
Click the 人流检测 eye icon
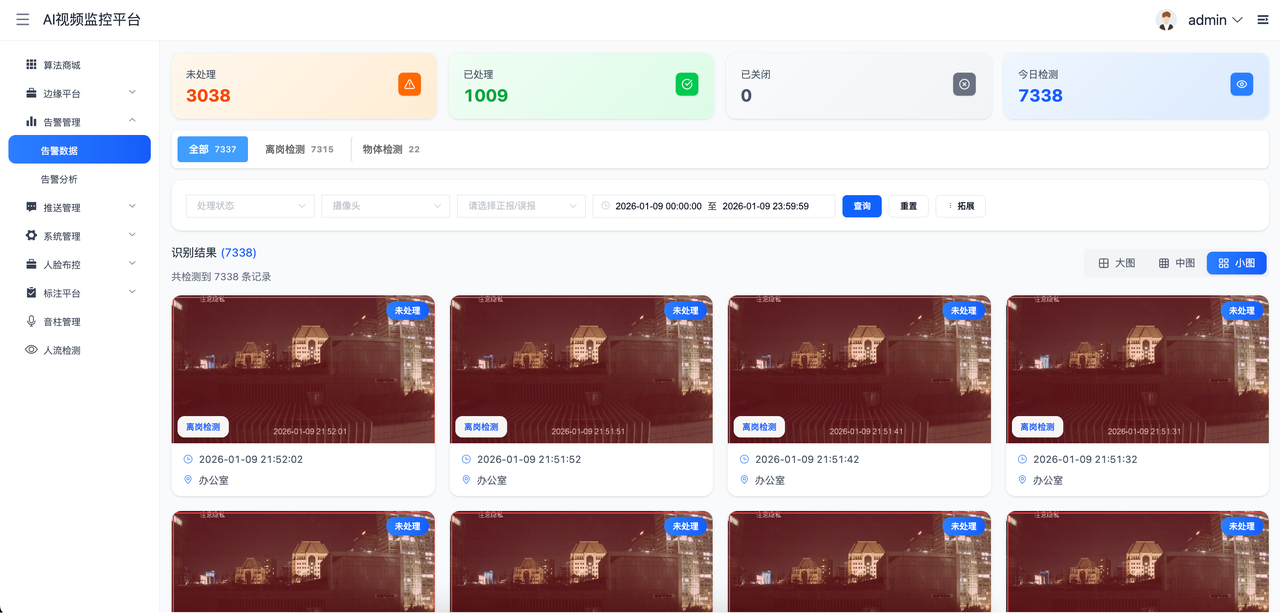(x=31, y=350)
